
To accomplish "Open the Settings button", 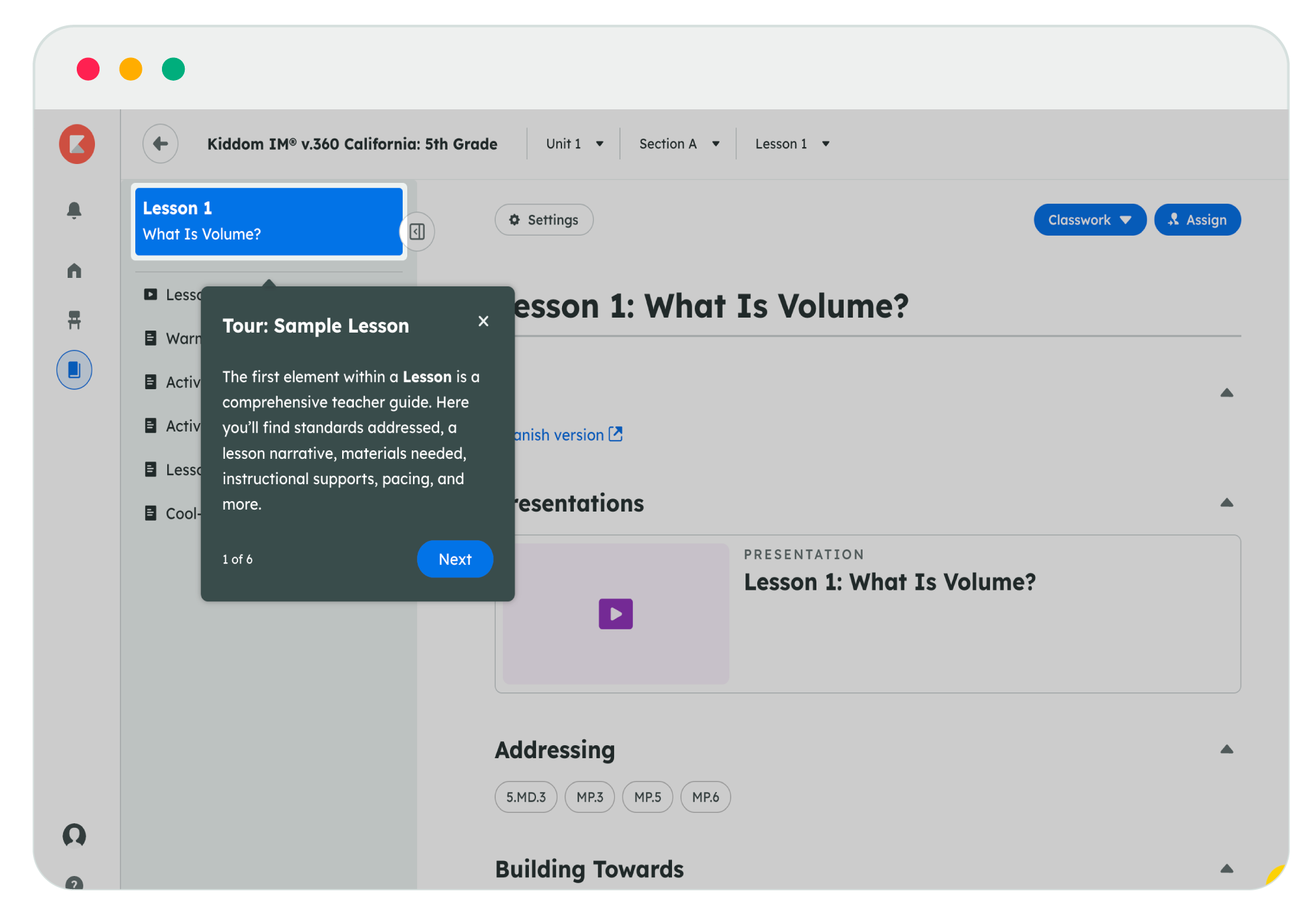I will 544,220.
